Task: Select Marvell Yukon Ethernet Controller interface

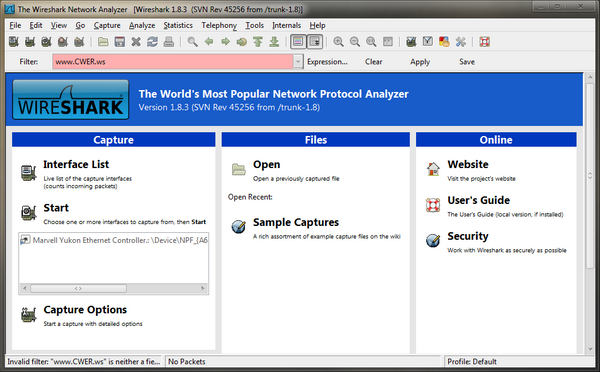Action: pos(114,240)
